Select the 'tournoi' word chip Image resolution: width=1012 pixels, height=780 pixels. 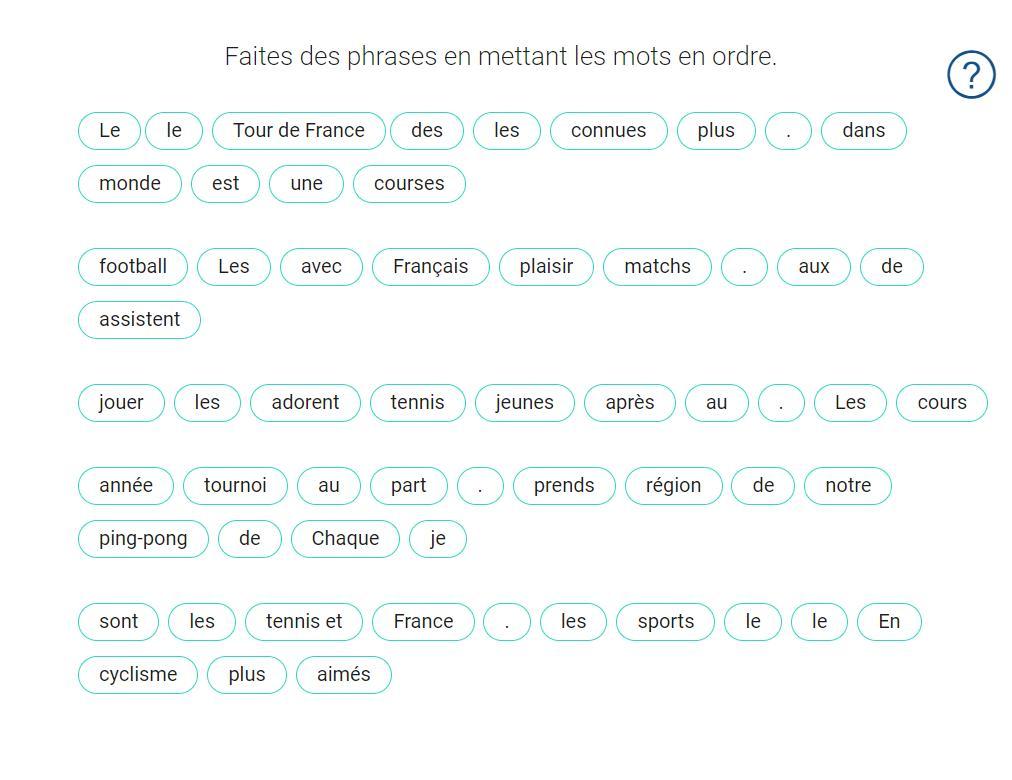tap(236, 486)
